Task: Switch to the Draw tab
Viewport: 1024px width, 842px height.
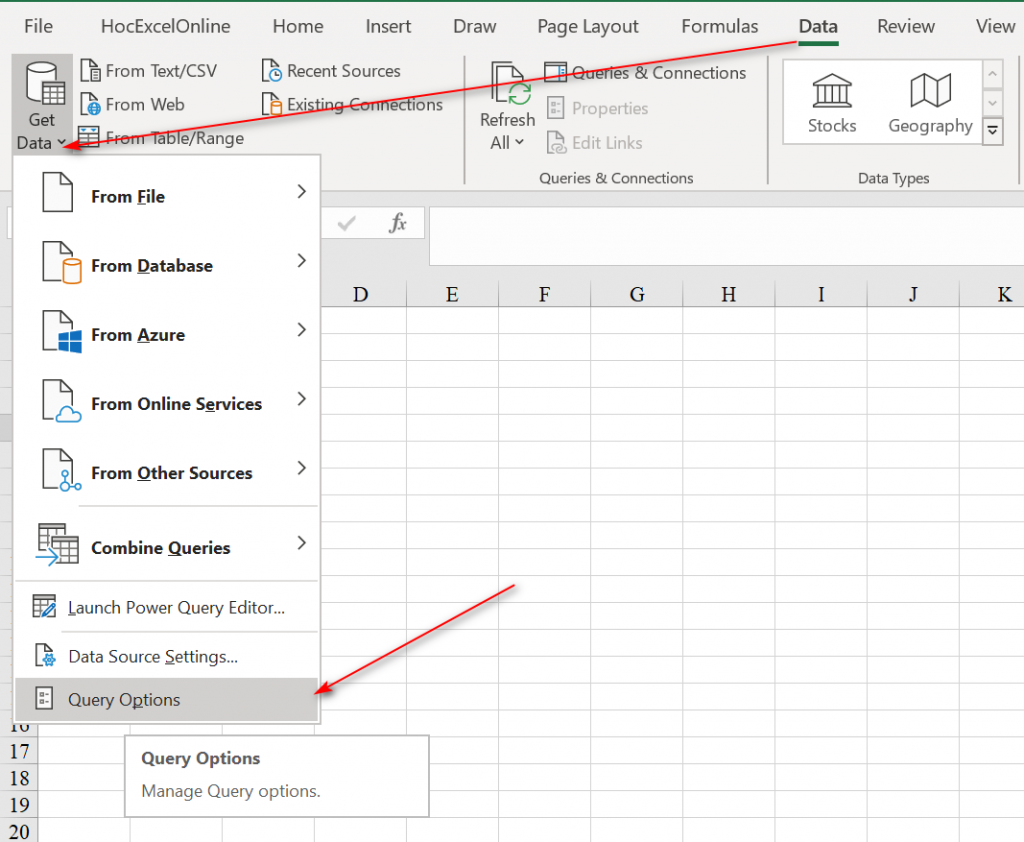Action: [x=475, y=26]
